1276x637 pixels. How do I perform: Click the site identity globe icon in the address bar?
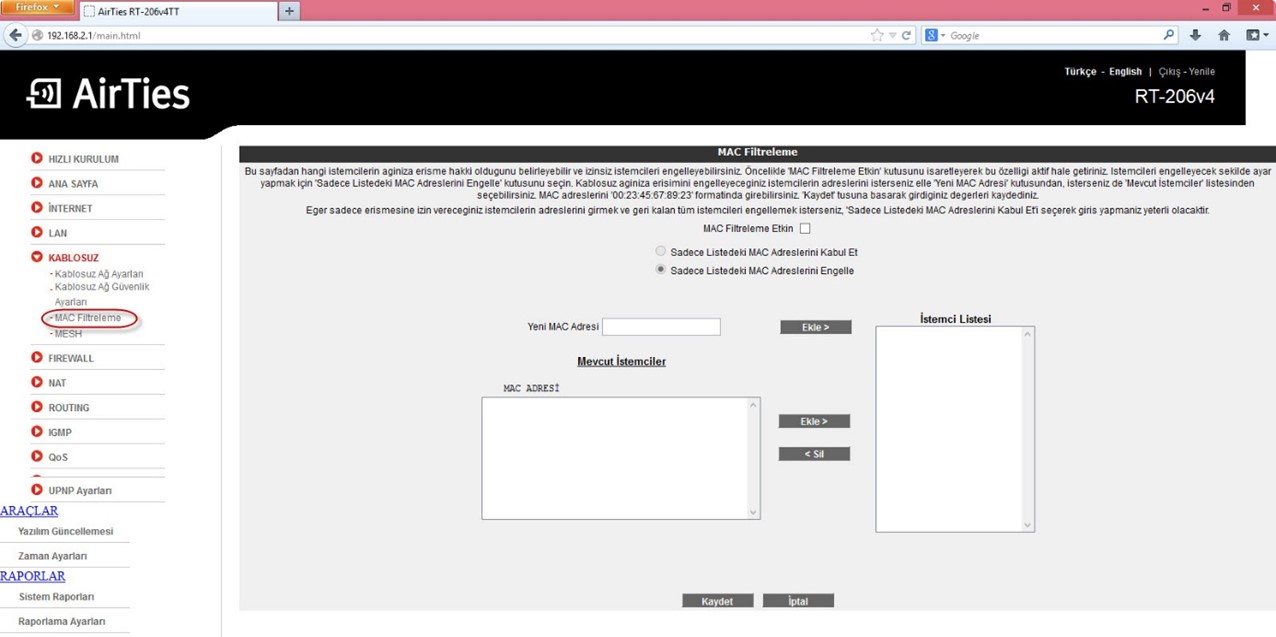(38, 35)
